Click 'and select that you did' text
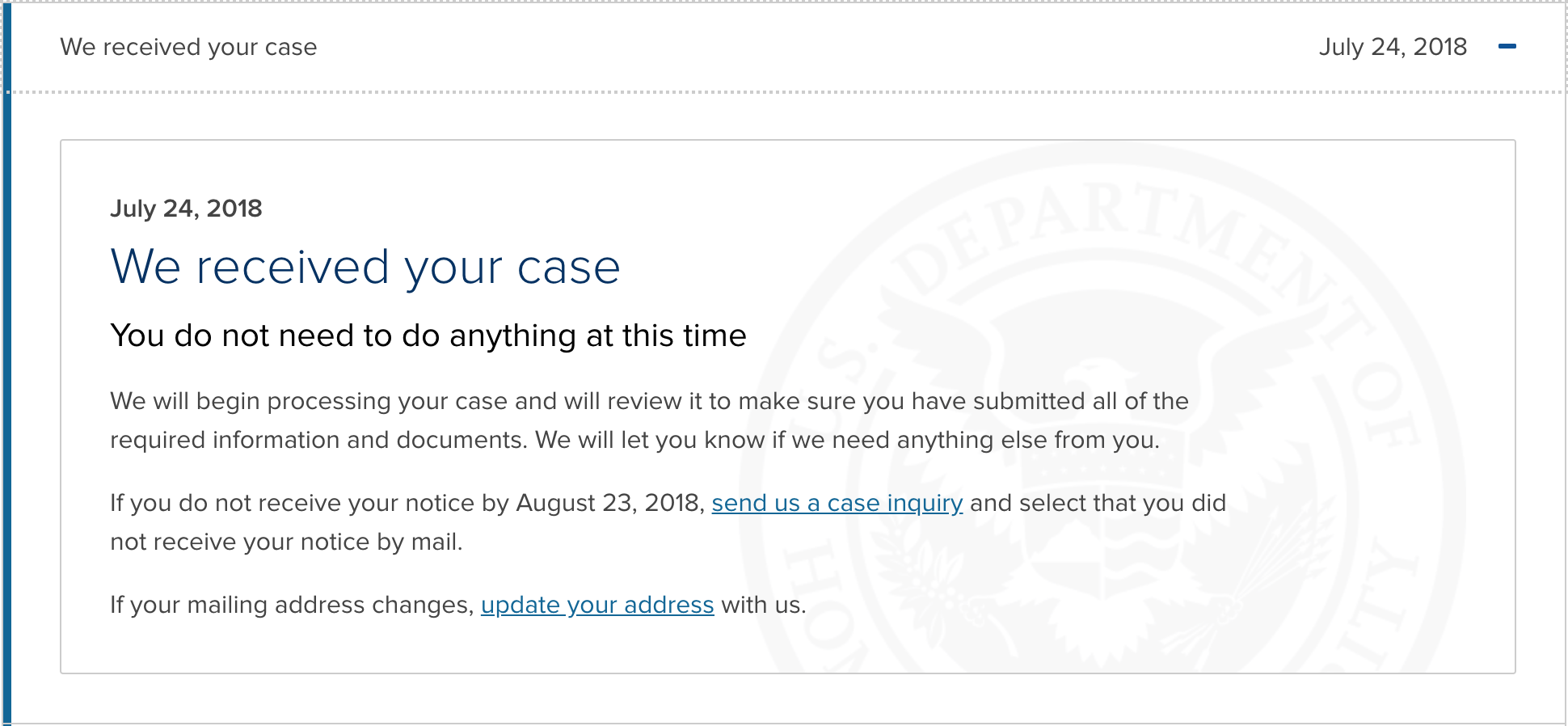 pos(1098,503)
